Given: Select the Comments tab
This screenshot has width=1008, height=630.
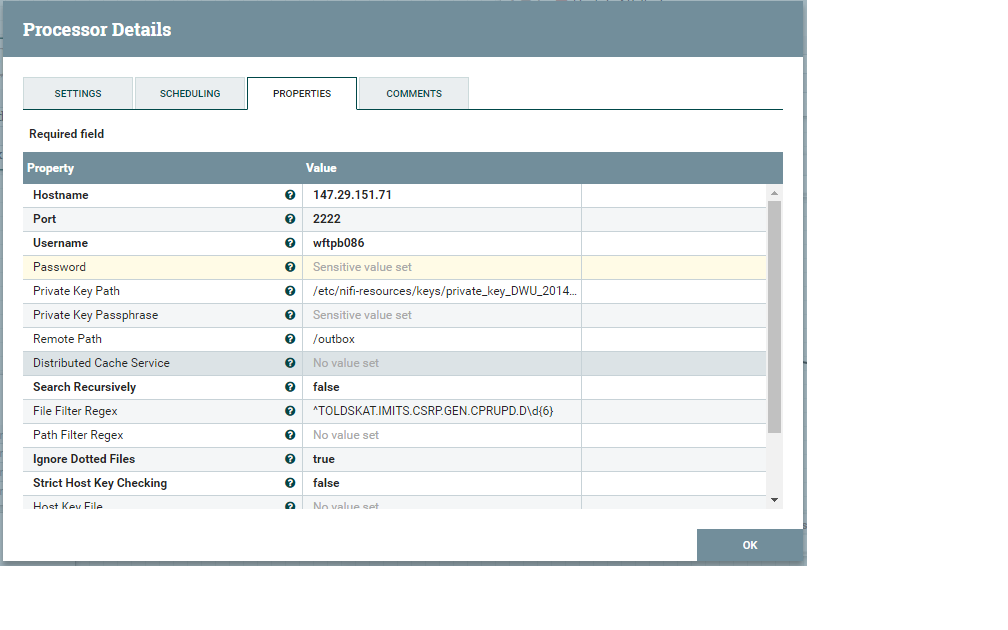Looking at the screenshot, I should [414, 94].
